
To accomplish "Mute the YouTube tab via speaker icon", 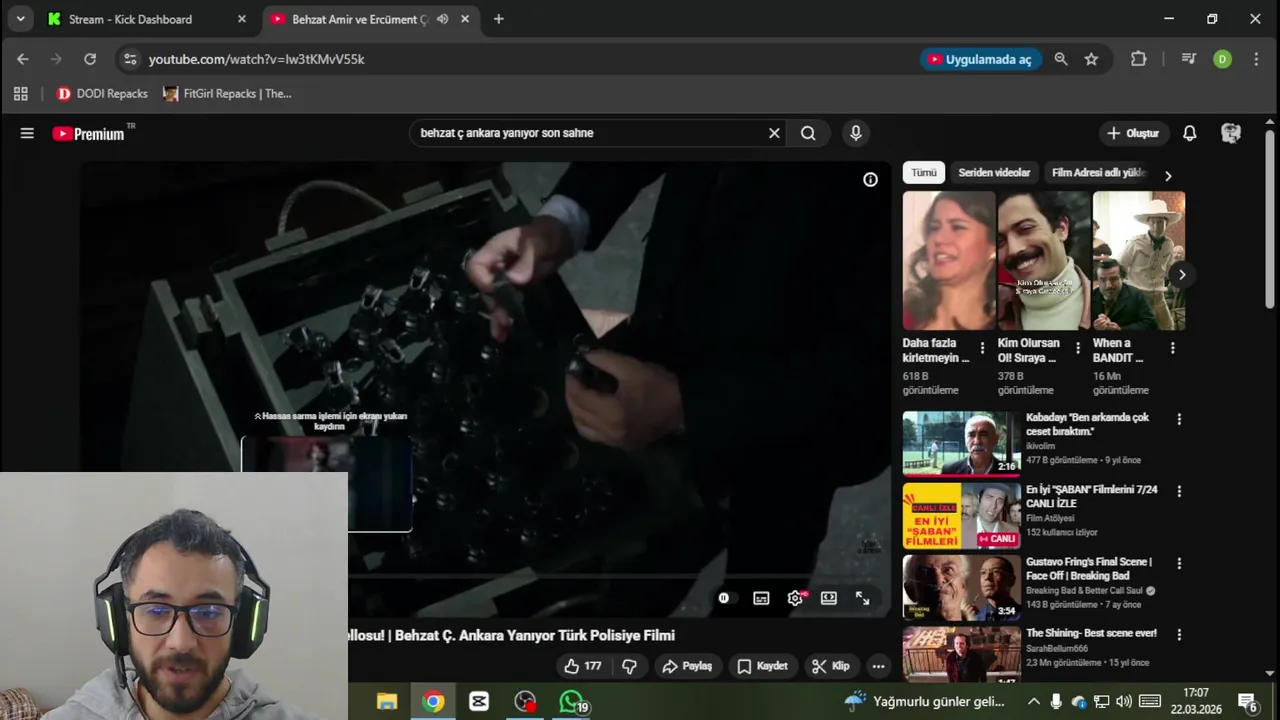I will click(x=442, y=19).
